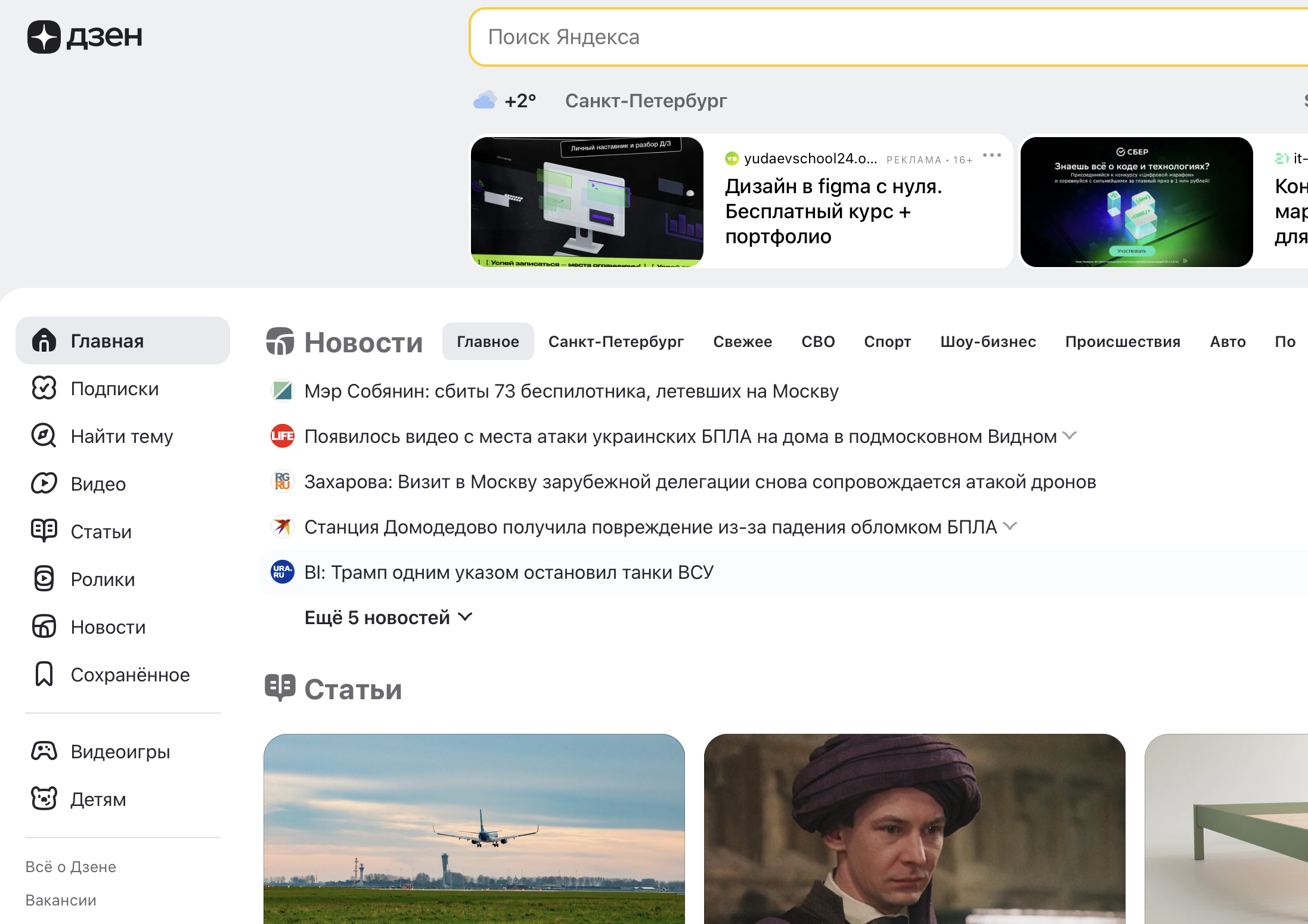This screenshot has width=1308, height=924.
Task: Select the Видеоигры gamepad icon
Action: (x=44, y=751)
